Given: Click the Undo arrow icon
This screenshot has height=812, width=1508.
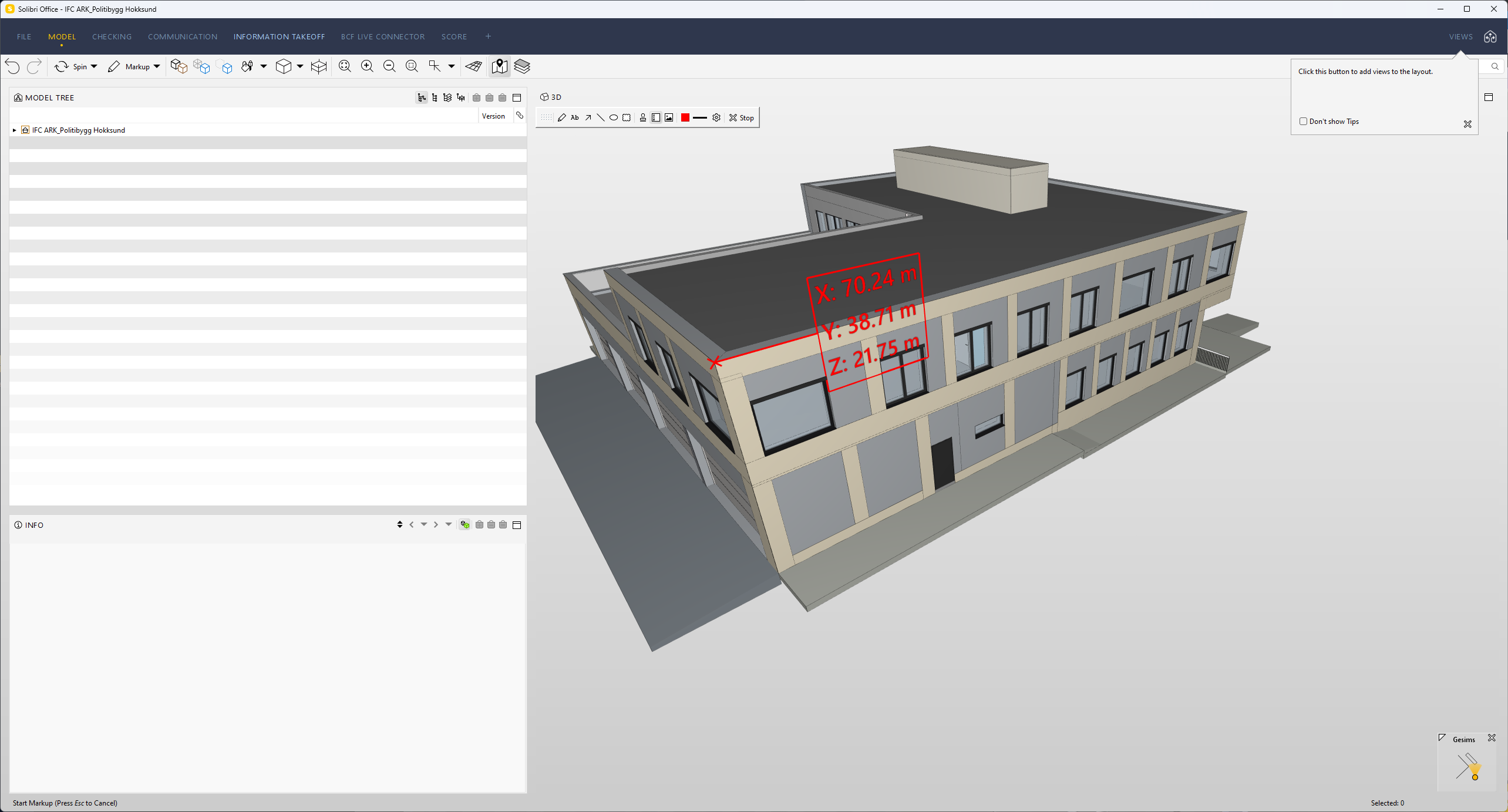Looking at the screenshot, I should tap(12, 66).
